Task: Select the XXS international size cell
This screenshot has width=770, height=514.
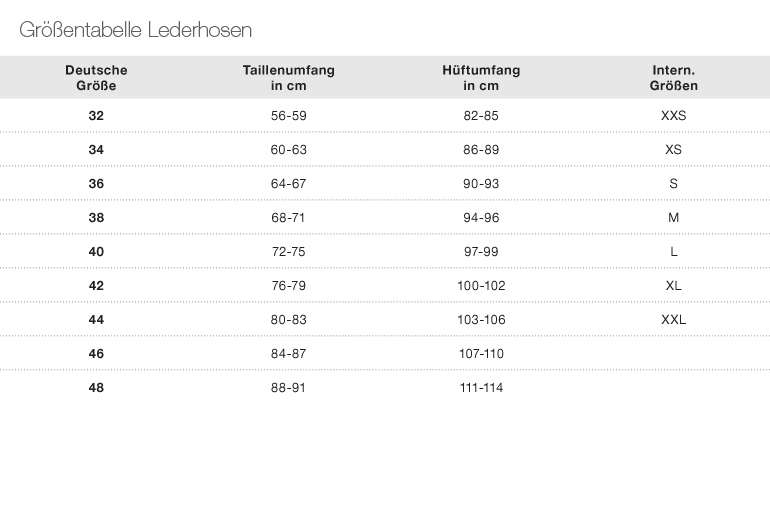Action: pos(673,116)
